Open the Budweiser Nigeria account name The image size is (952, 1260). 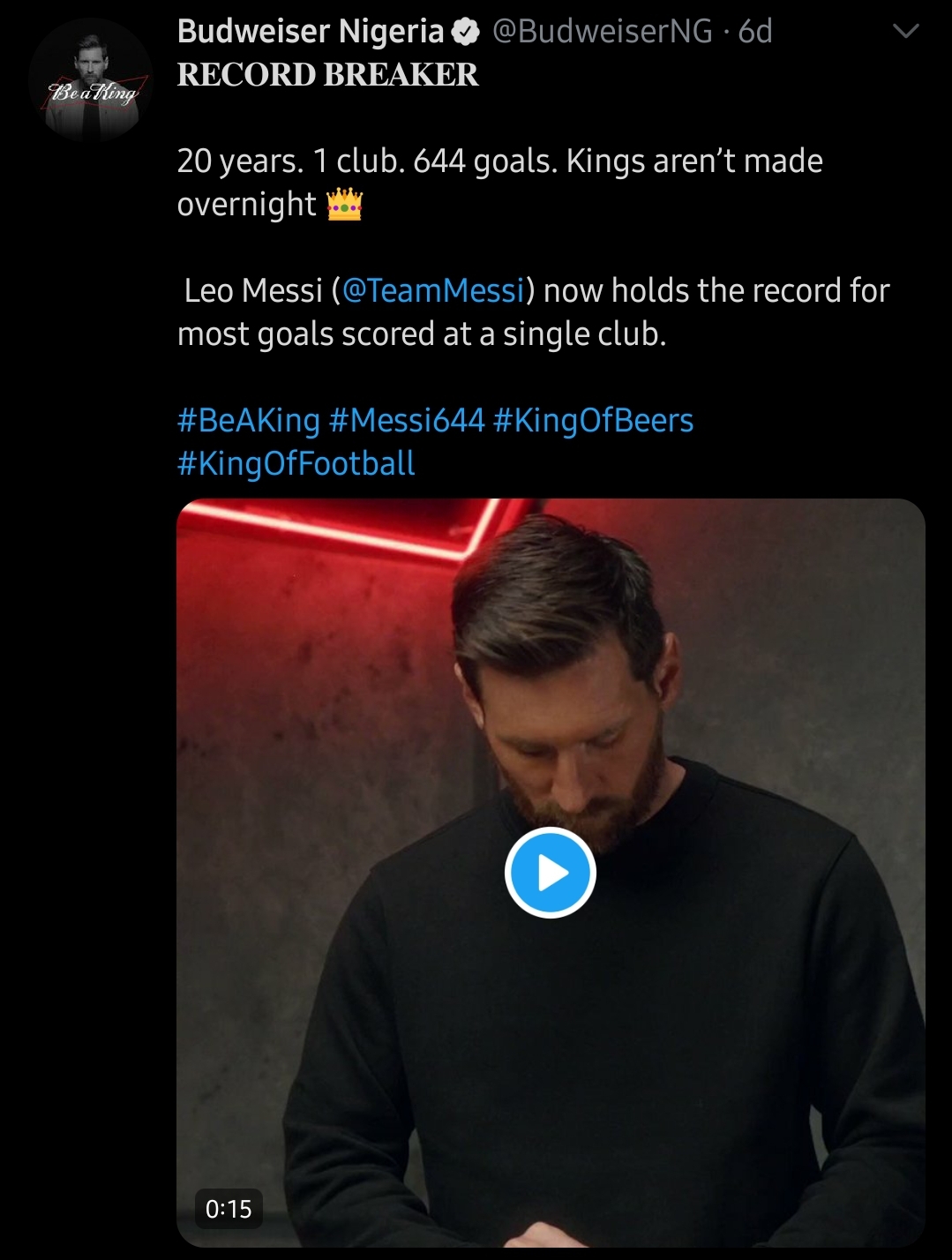coord(311,32)
